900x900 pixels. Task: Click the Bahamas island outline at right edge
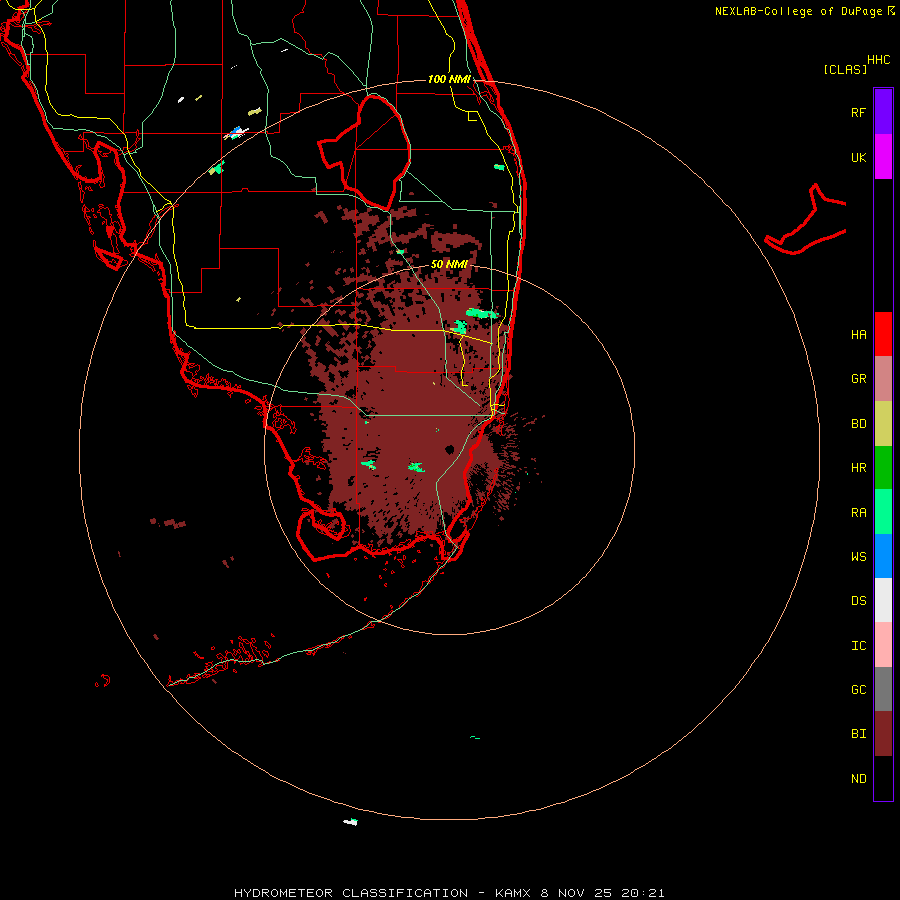coord(805,221)
